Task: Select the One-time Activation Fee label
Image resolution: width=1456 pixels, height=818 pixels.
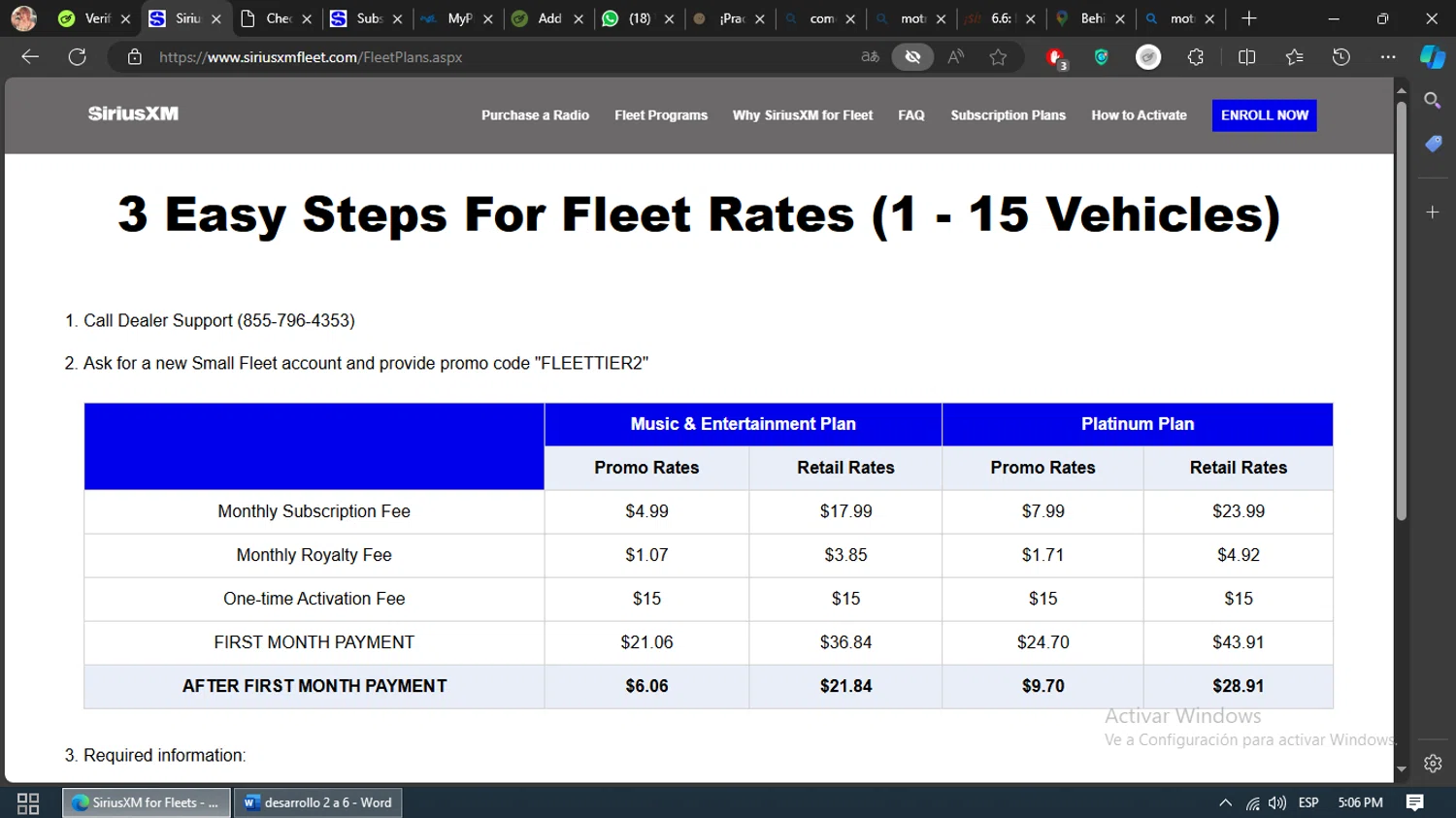Action: (x=314, y=599)
